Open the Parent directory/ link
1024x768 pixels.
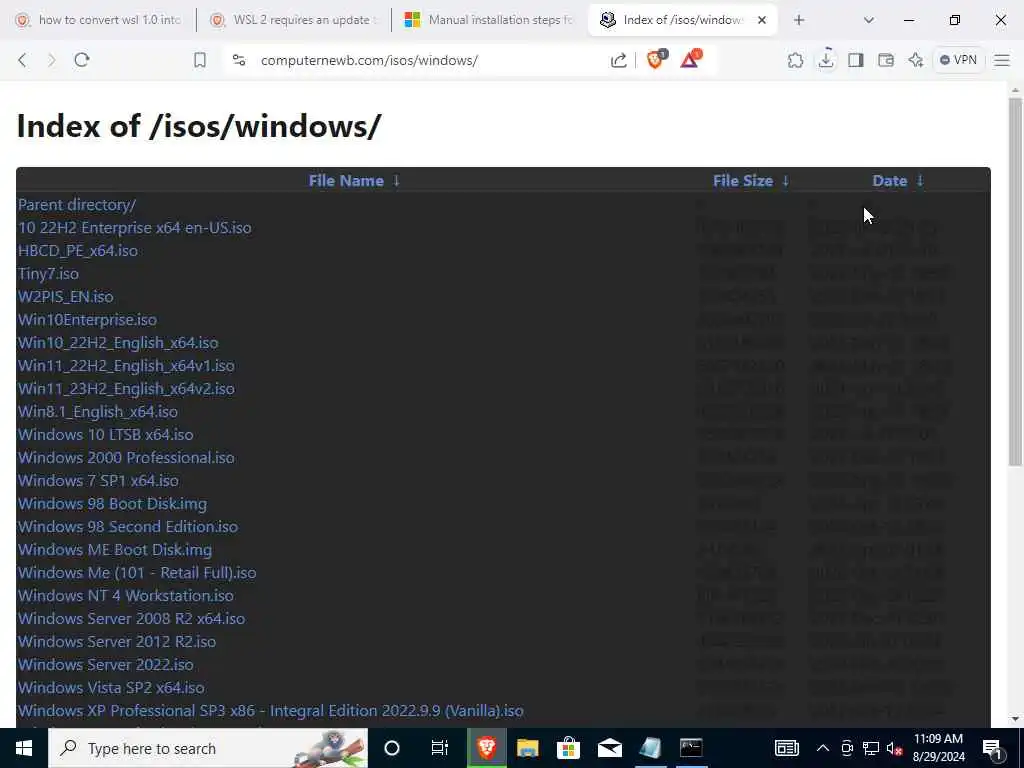[77, 204]
